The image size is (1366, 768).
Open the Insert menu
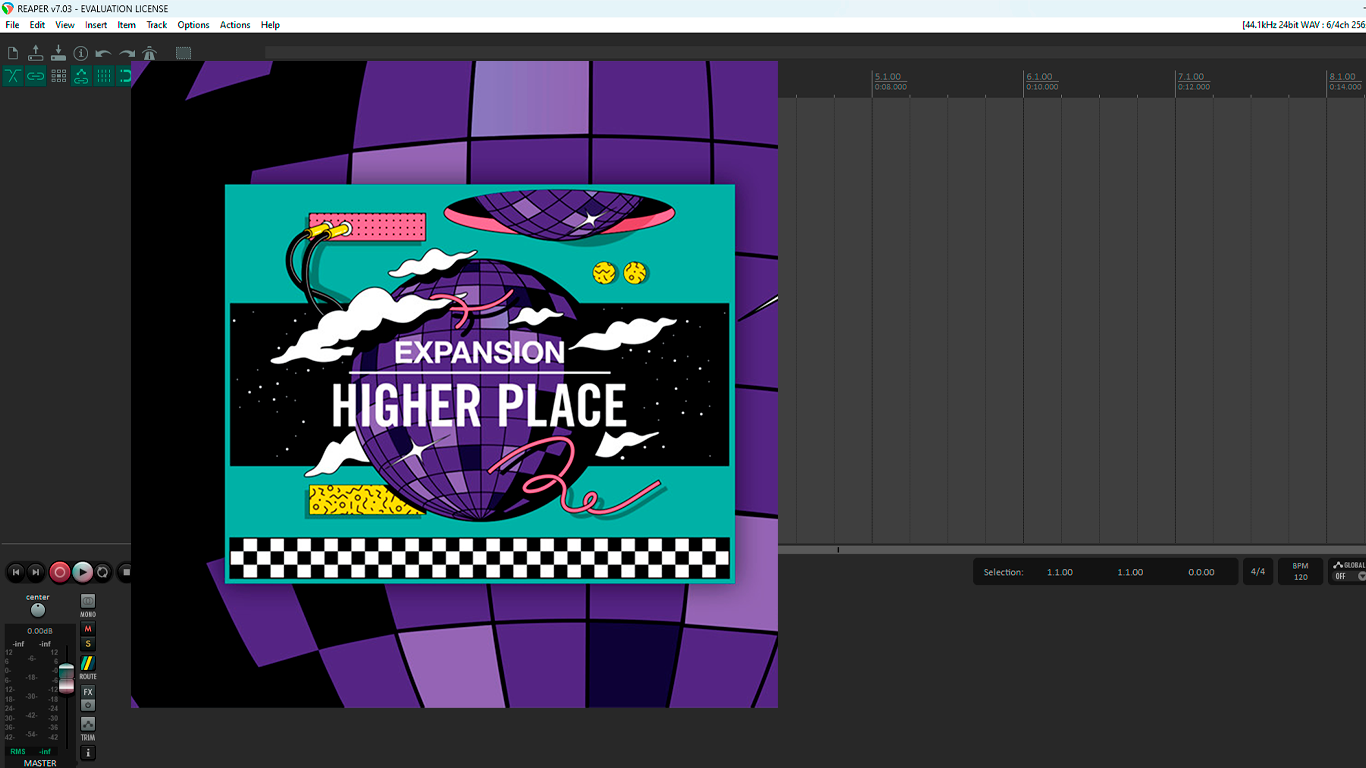point(96,25)
